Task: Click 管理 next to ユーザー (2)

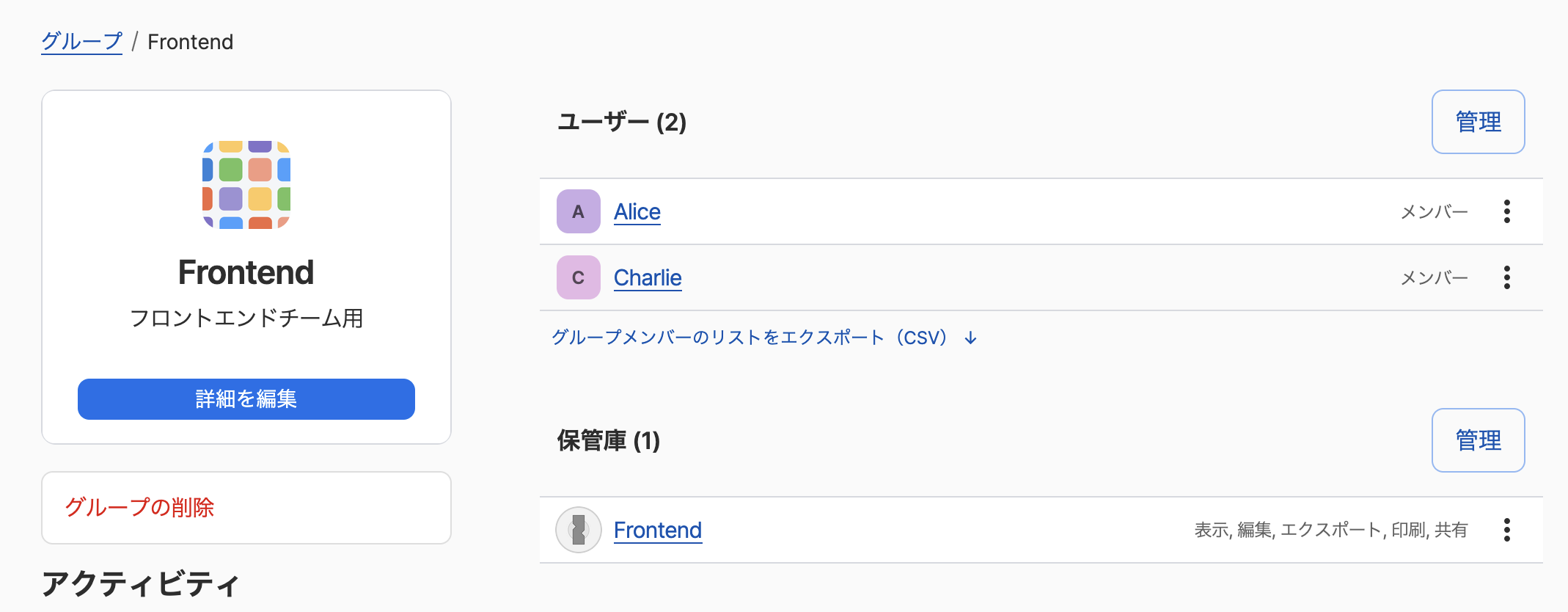Action: [x=1478, y=122]
